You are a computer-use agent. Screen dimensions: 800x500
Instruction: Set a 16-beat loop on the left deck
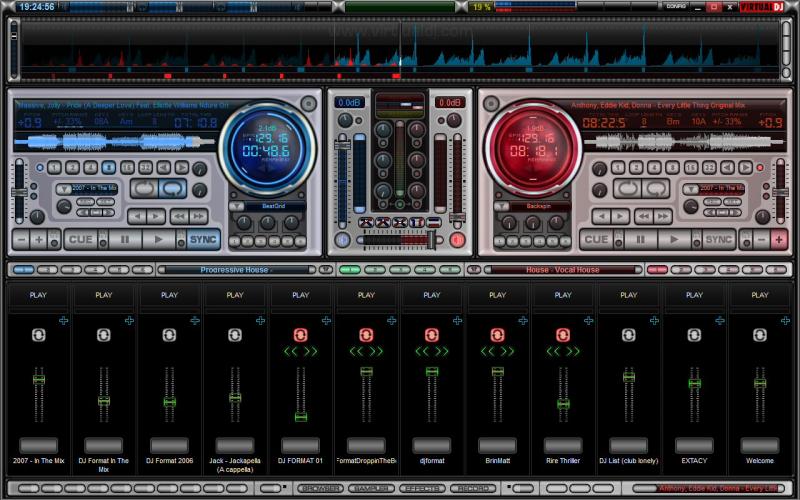127,167
